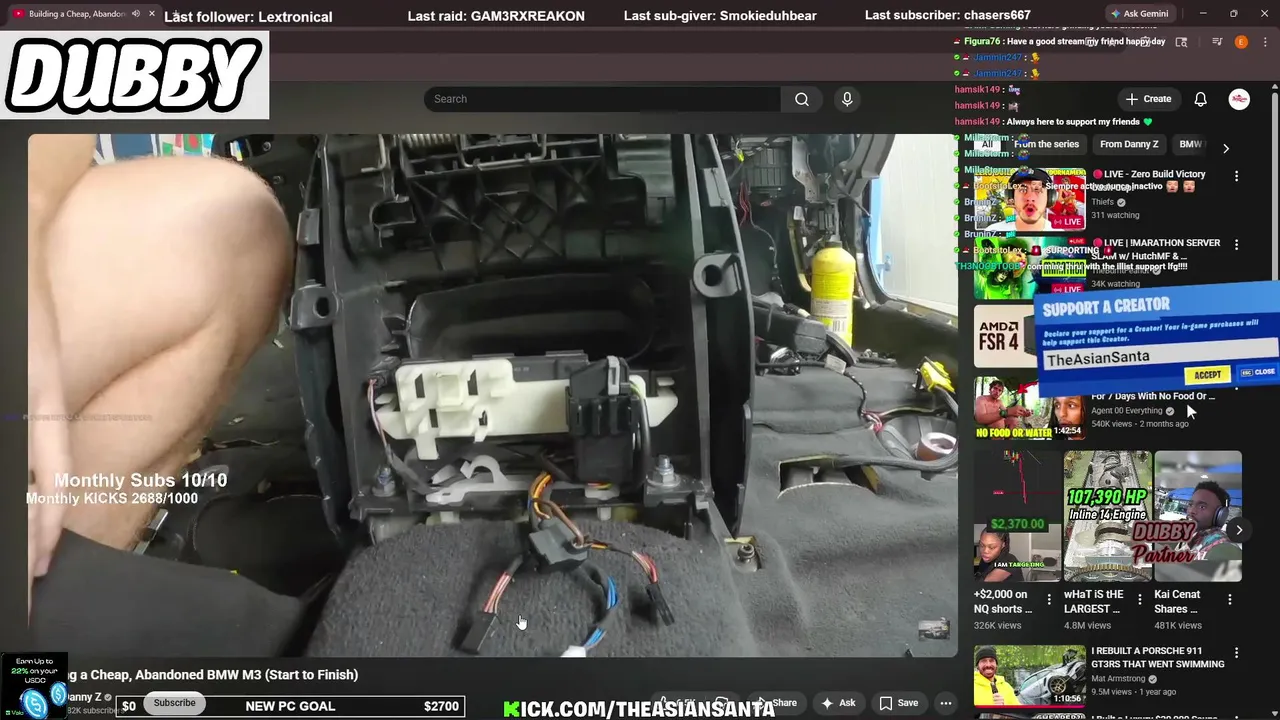Click Accept in Support a Creator popup
Image resolution: width=1280 pixels, height=720 pixels.
[x=1207, y=375]
